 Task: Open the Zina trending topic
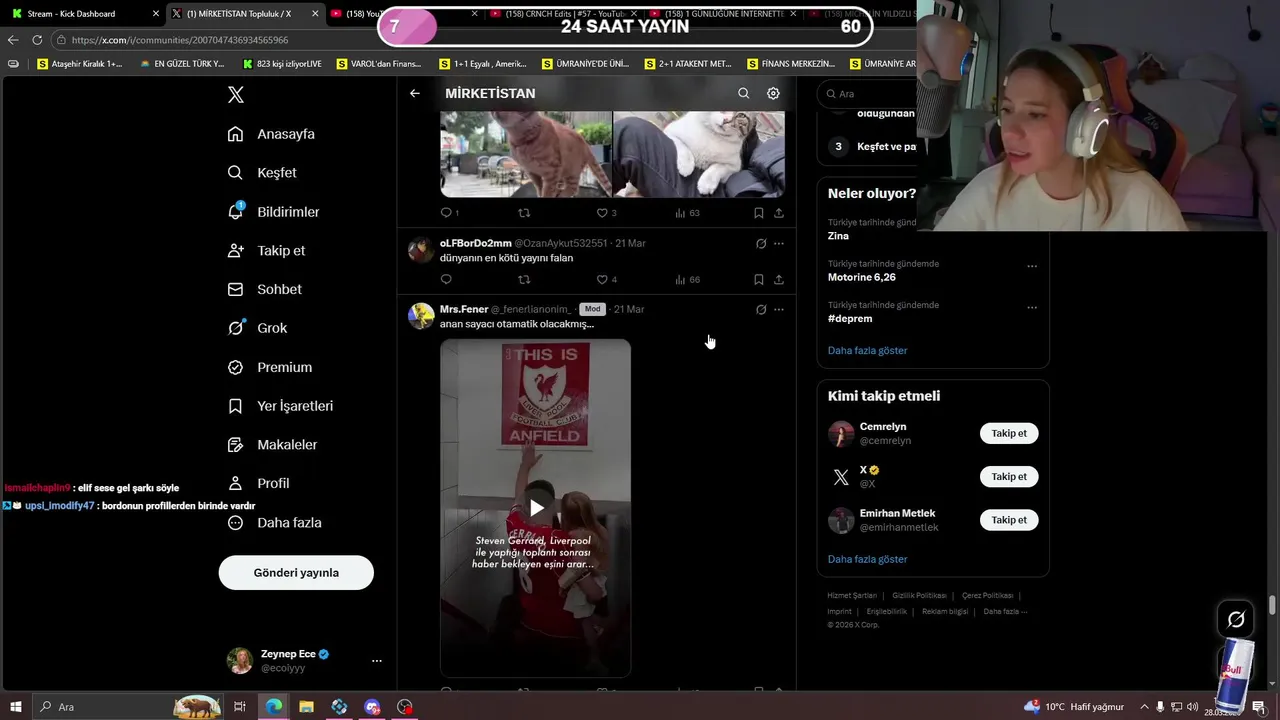click(838, 236)
